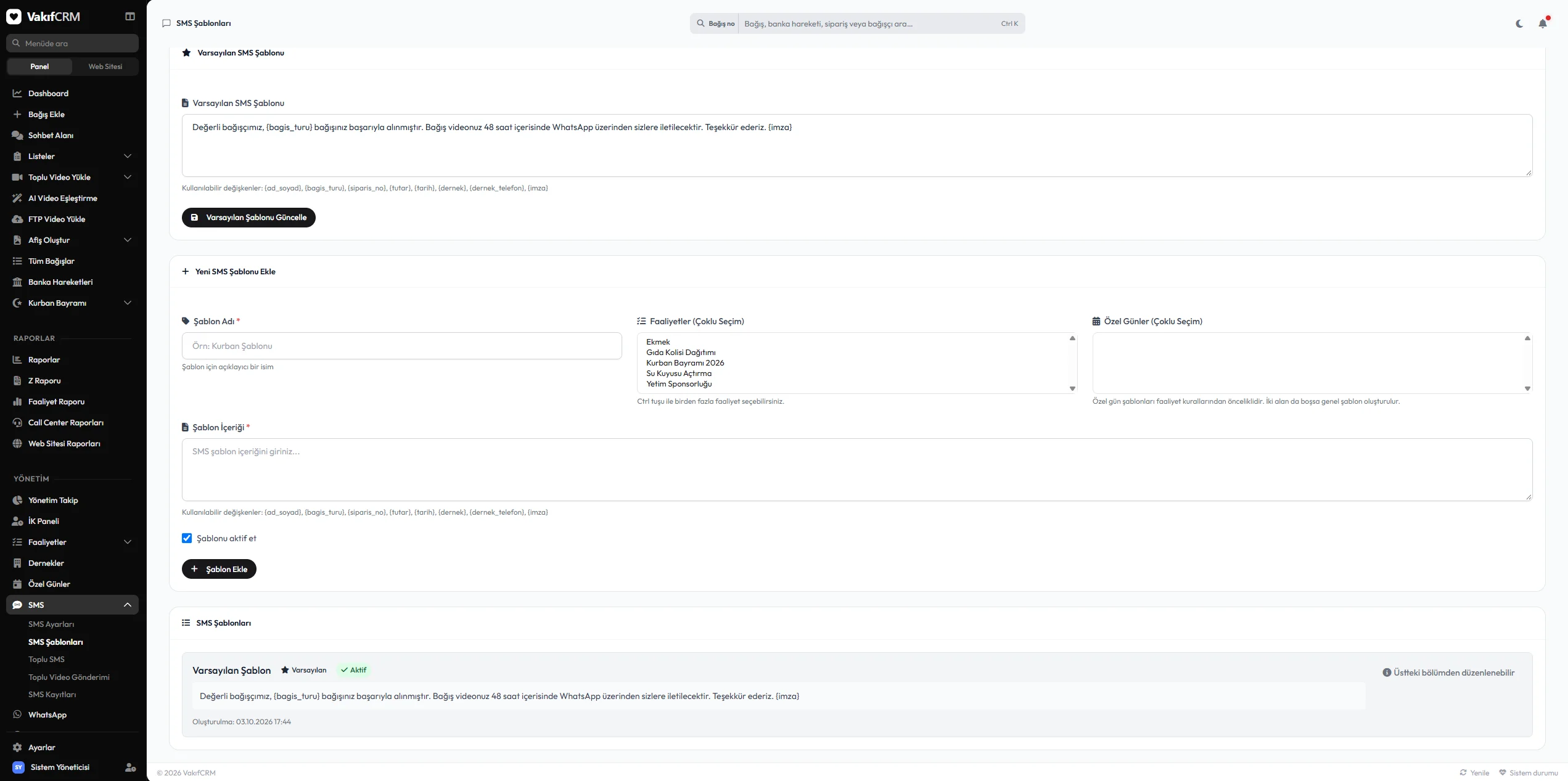Switch to Web Sitesi tab
Viewport: 1568px width, 781px height.
pos(105,67)
